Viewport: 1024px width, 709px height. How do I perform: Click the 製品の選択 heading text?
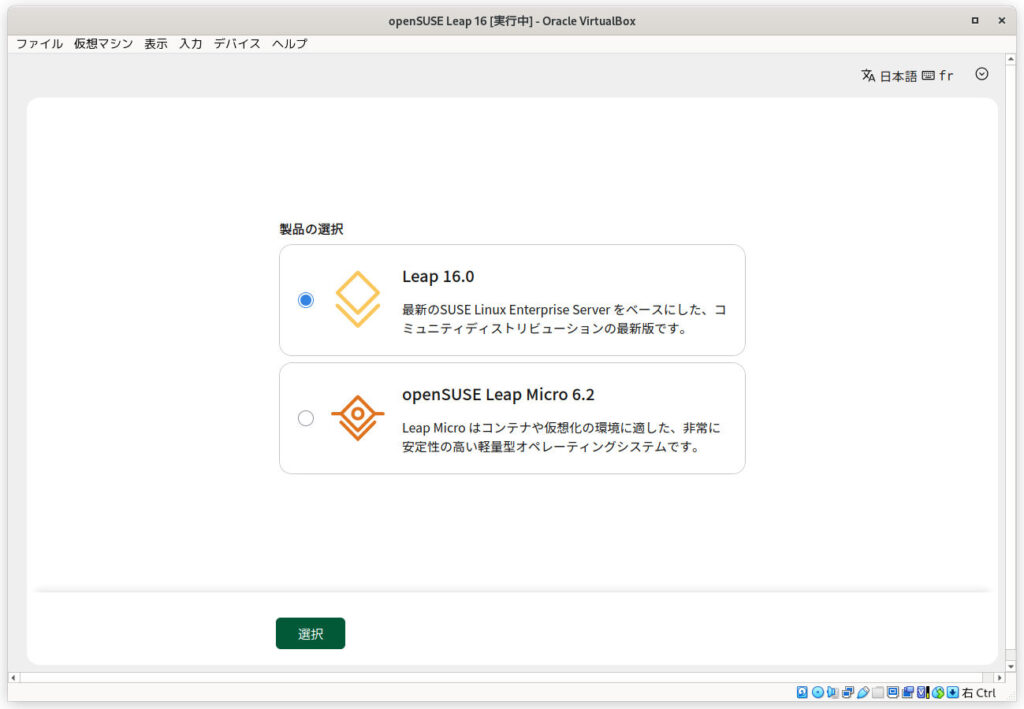(312, 229)
